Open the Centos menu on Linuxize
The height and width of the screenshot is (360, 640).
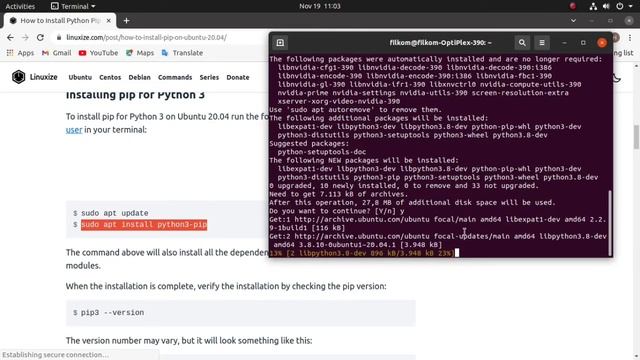(x=110, y=77)
